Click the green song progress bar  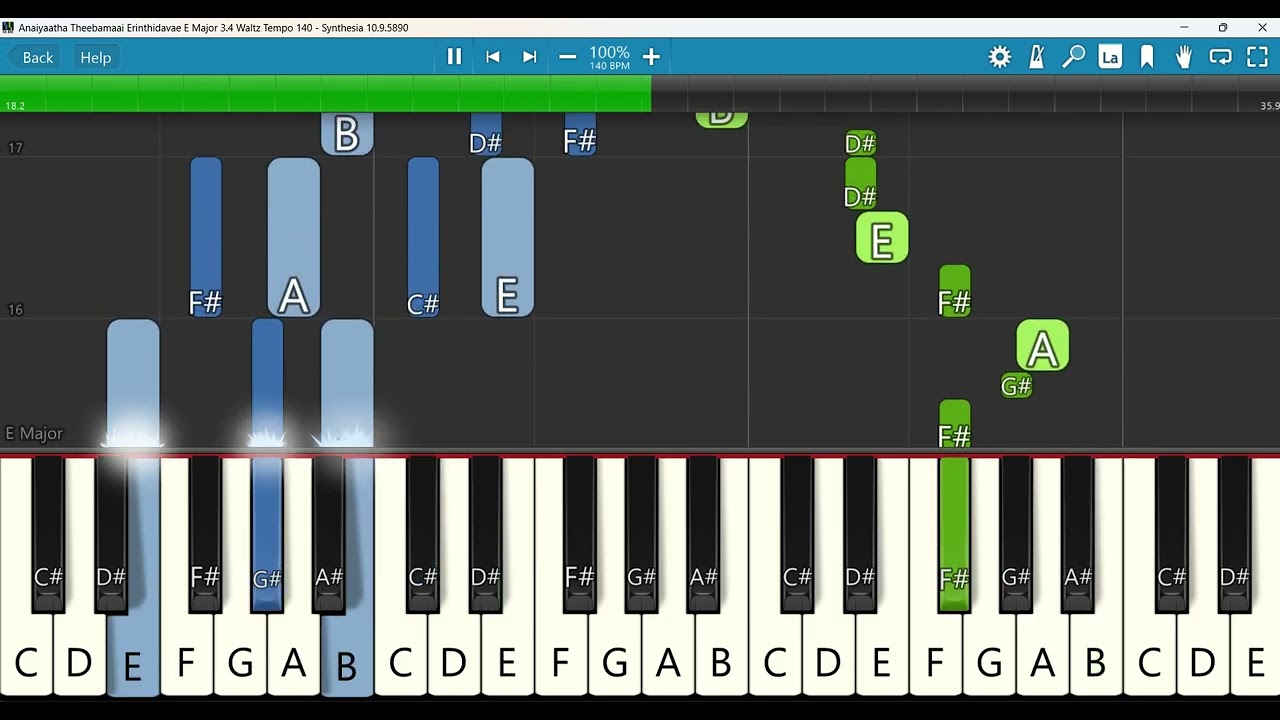pos(325,93)
